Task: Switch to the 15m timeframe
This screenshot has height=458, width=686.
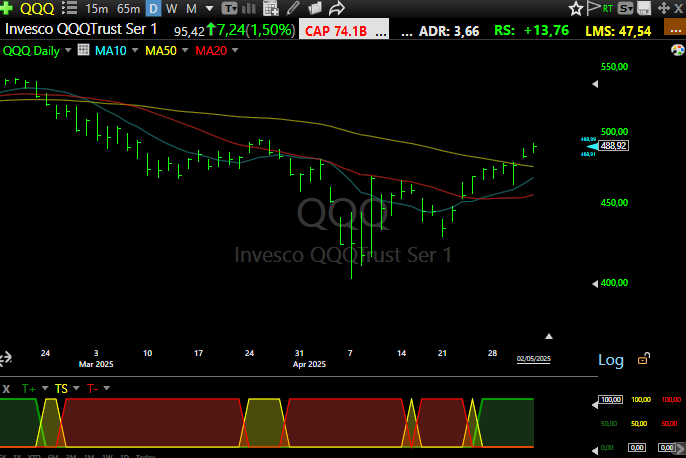Action: coord(96,9)
